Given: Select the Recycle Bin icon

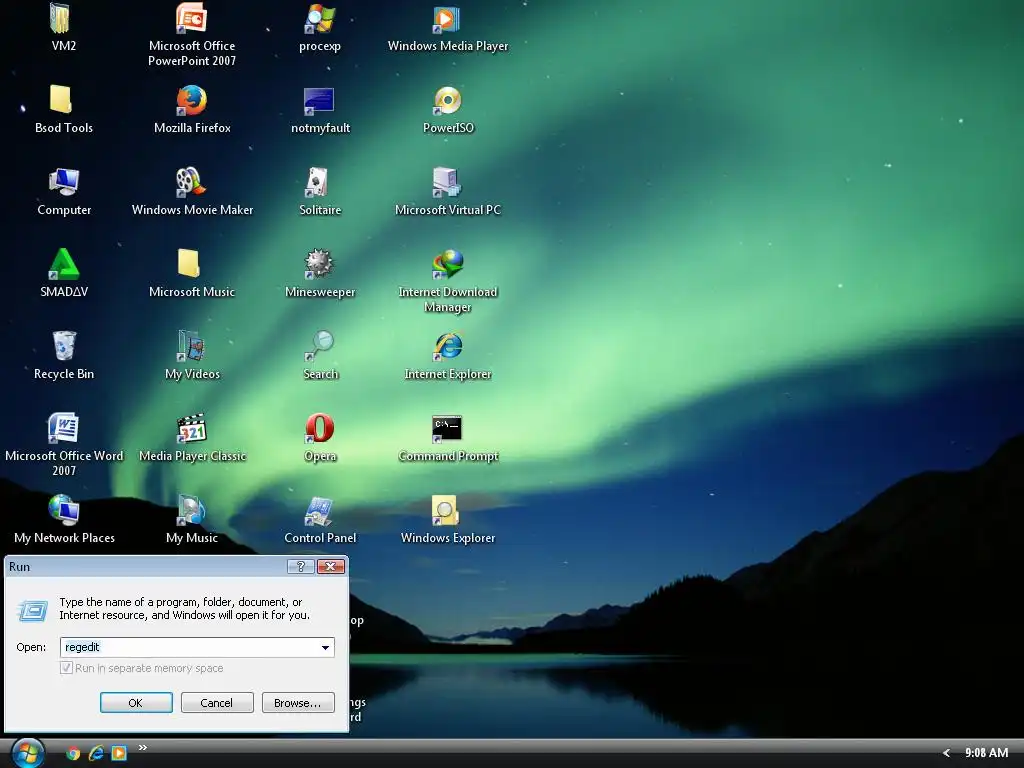Looking at the screenshot, I should [64, 346].
